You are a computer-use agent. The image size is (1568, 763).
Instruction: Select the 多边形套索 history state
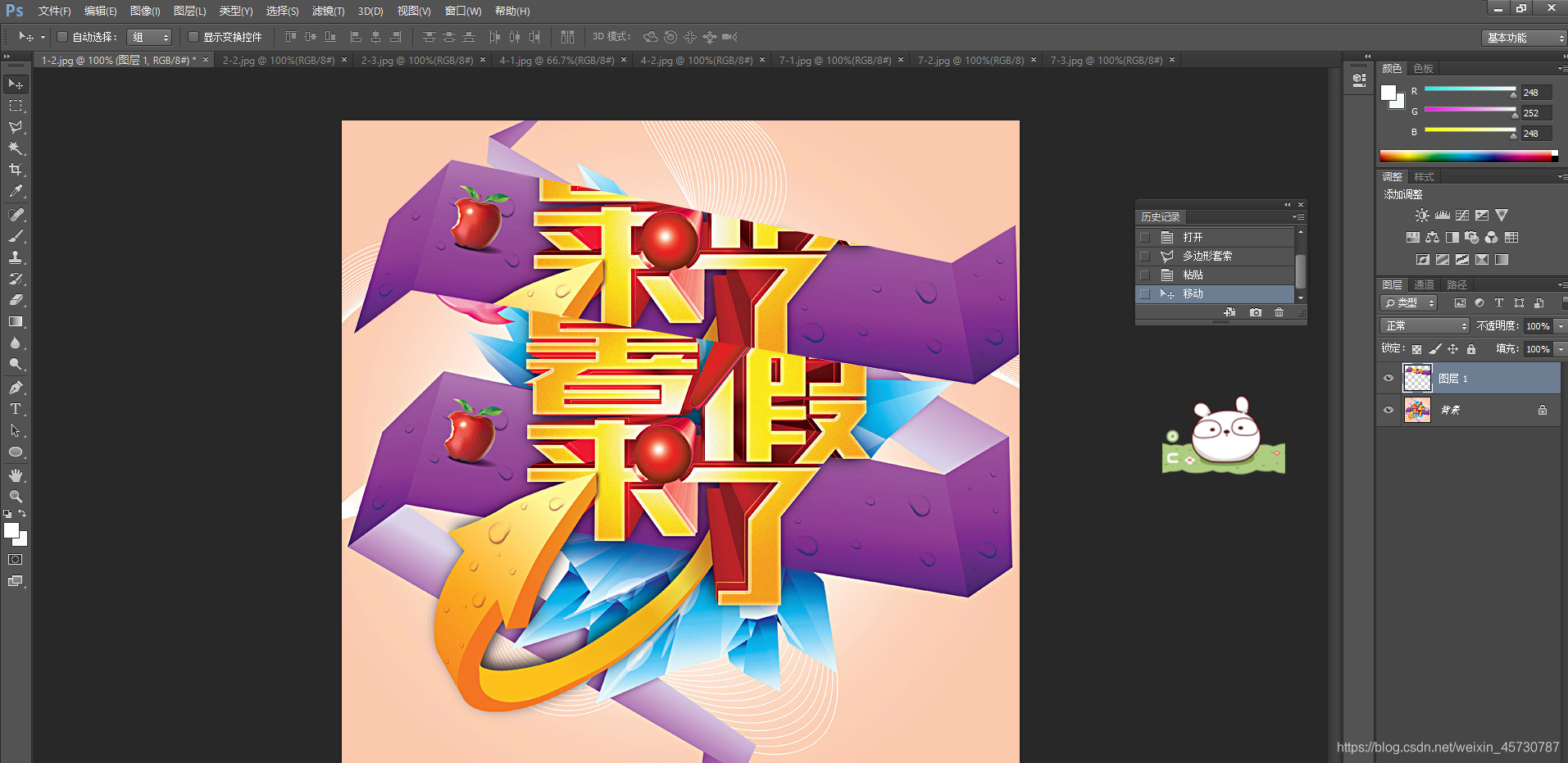pos(1216,256)
